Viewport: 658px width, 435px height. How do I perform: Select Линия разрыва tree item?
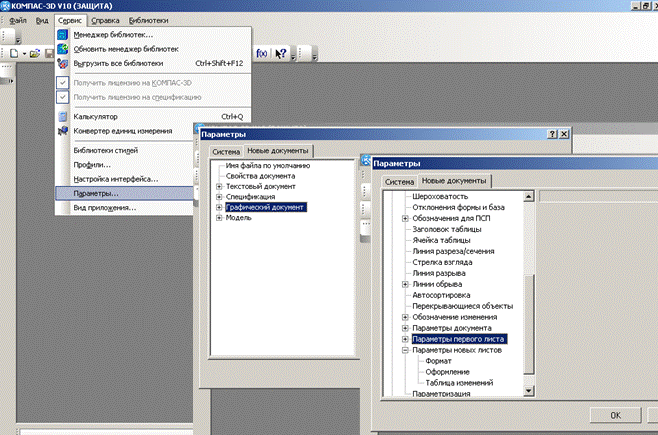439,273
